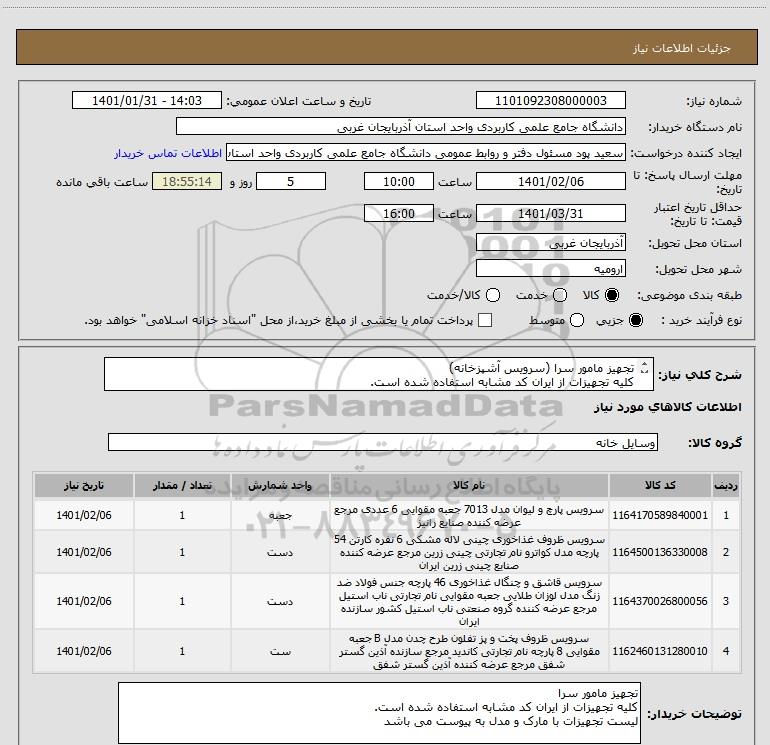Click the unit cell ست in row 4
The width and height of the screenshot is (770, 745).
[x=280, y=651]
